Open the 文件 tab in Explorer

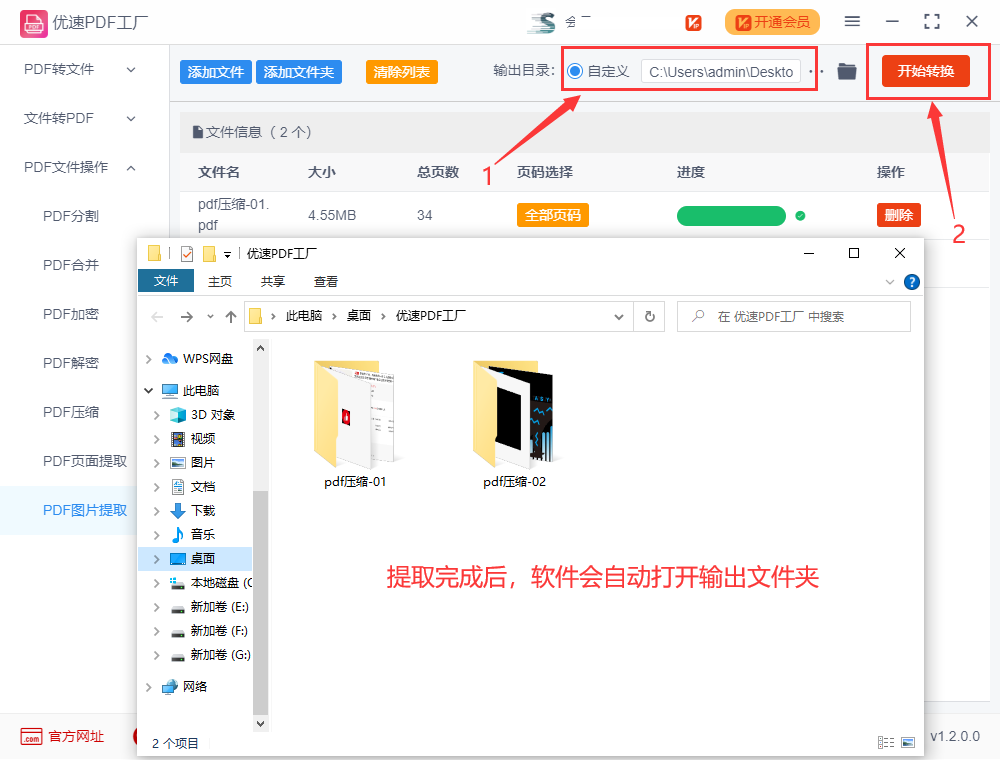coord(166,281)
